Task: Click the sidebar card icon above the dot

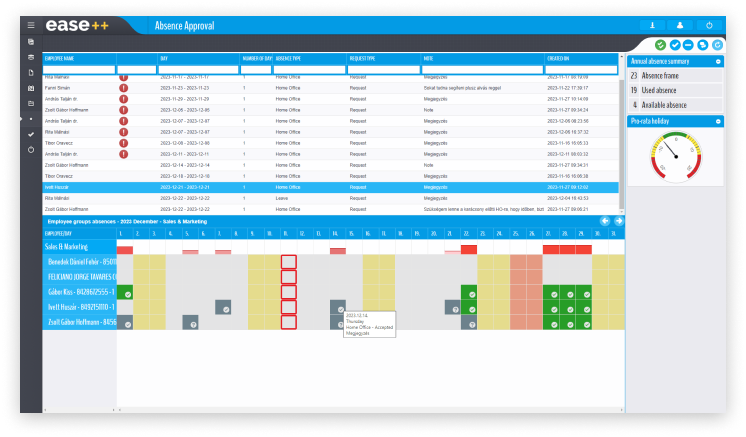Action: [x=31, y=103]
